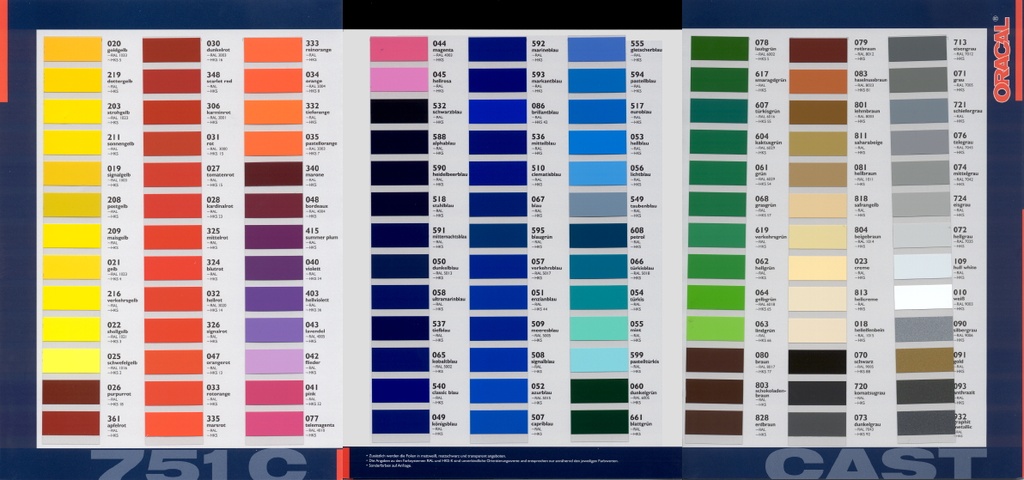The height and width of the screenshot is (480, 1024).
Task: Click the ORACAL logo
Action: click(x=1003, y=46)
